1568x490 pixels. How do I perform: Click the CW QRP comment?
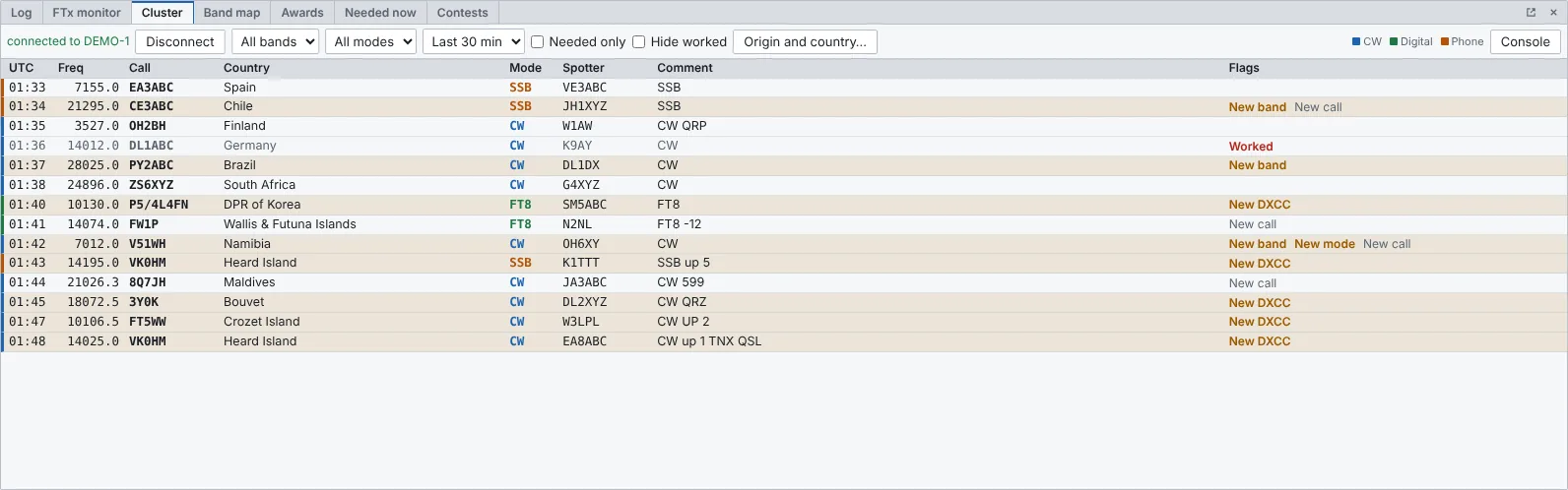[x=682, y=126]
